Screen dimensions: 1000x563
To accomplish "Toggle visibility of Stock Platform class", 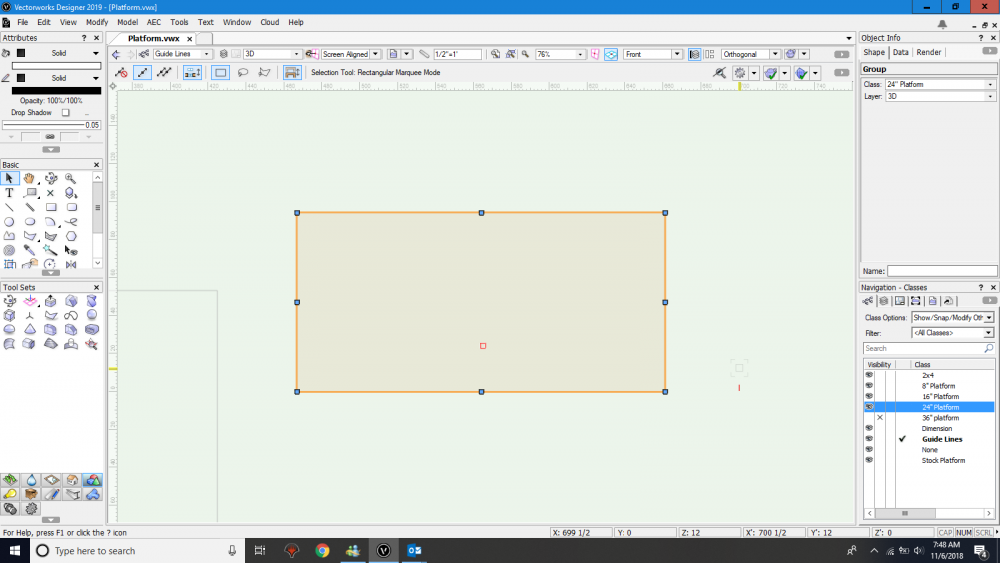I will click(869, 460).
